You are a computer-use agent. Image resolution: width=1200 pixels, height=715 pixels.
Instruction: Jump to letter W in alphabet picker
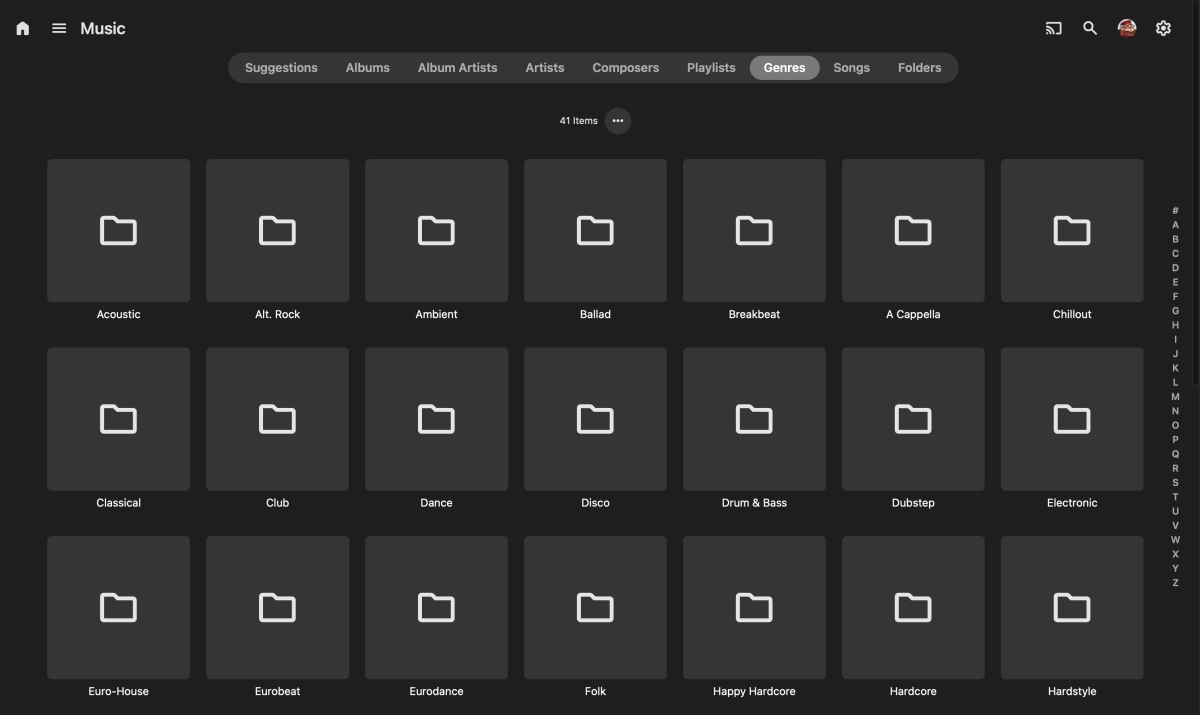pyautogui.click(x=1175, y=540)
